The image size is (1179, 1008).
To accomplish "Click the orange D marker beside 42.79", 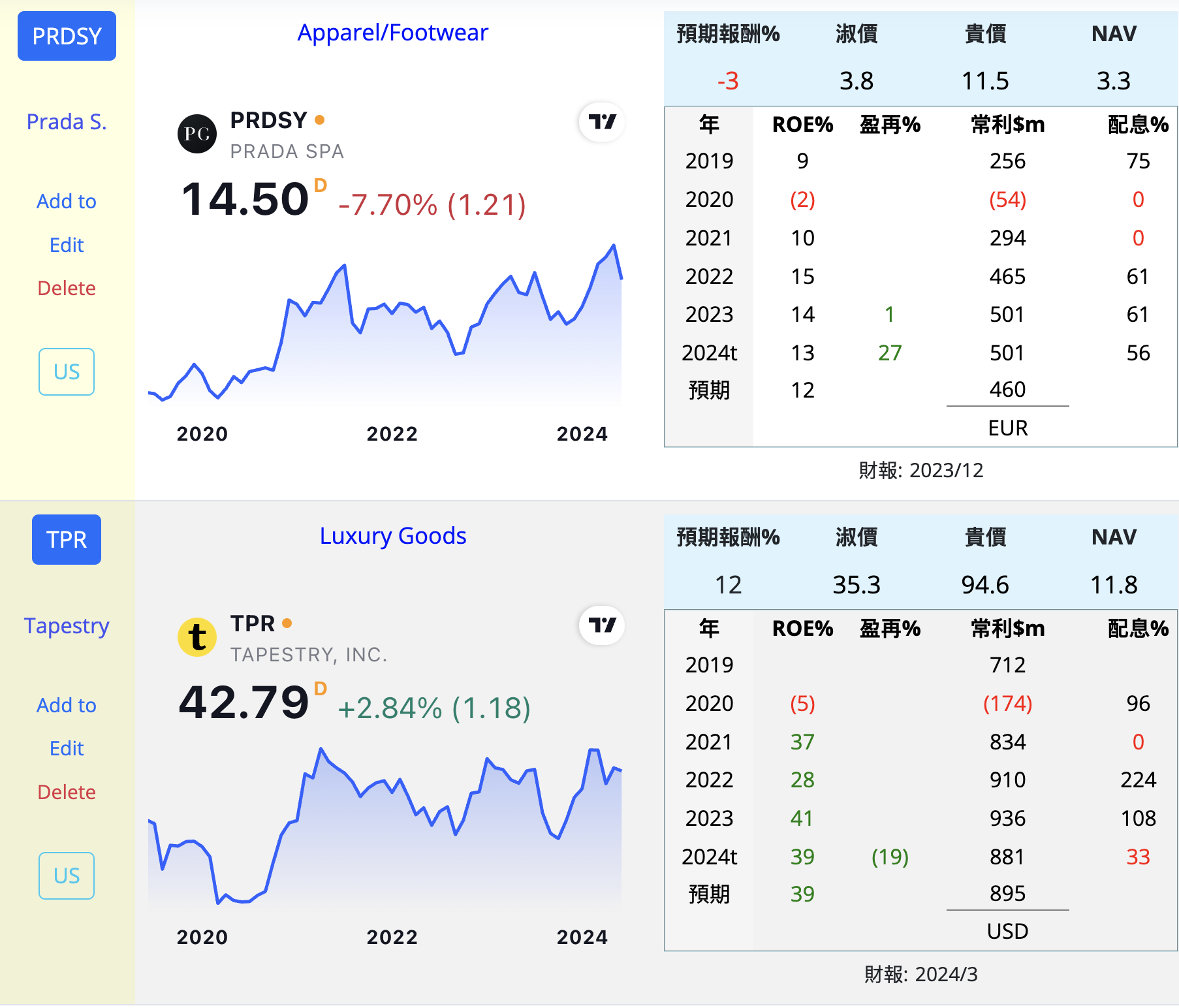I will pos(320,689).
